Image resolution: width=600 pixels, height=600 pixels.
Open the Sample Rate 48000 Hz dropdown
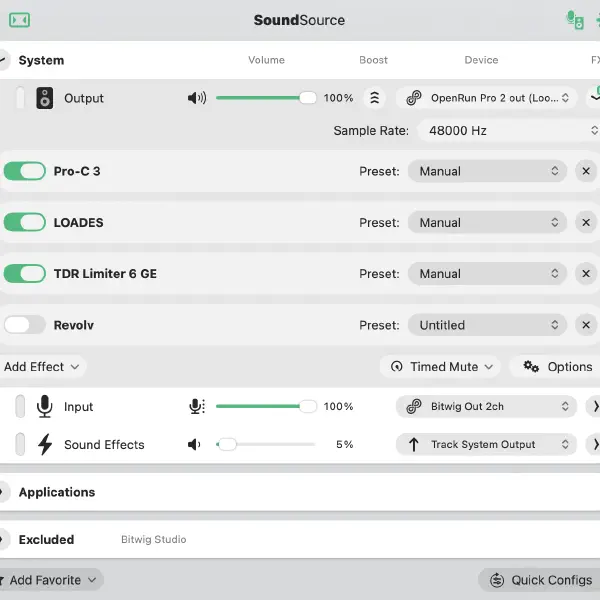(x=509, y=130)
